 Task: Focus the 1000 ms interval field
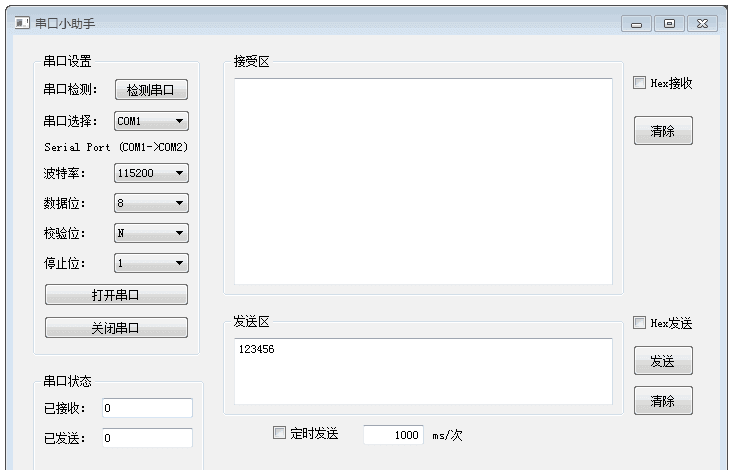(x=393, y=435)
